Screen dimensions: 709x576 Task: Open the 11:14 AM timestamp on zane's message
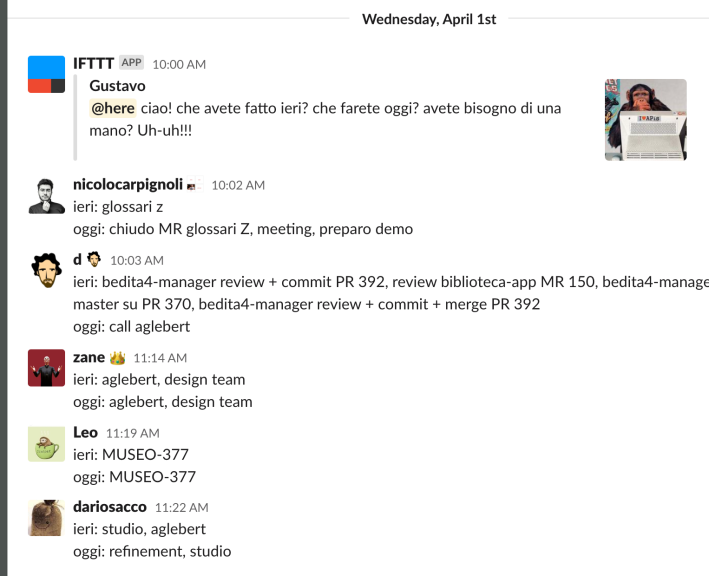pos(160,358)
